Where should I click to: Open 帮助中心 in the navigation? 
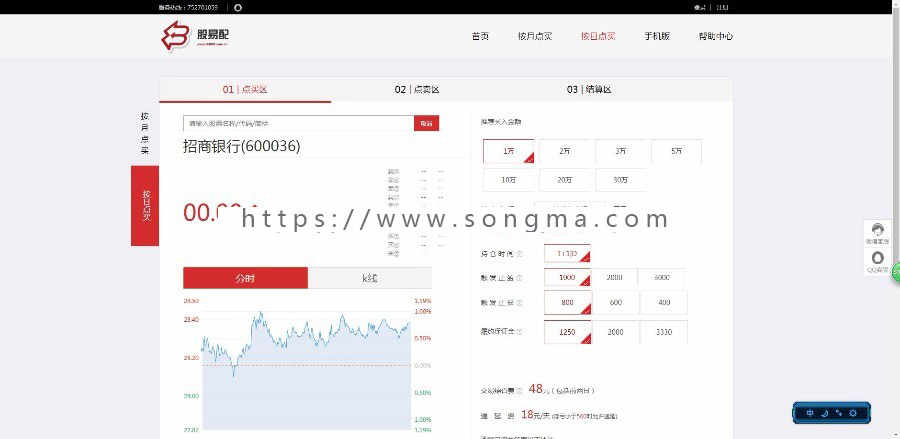click(x=715, y=36)
